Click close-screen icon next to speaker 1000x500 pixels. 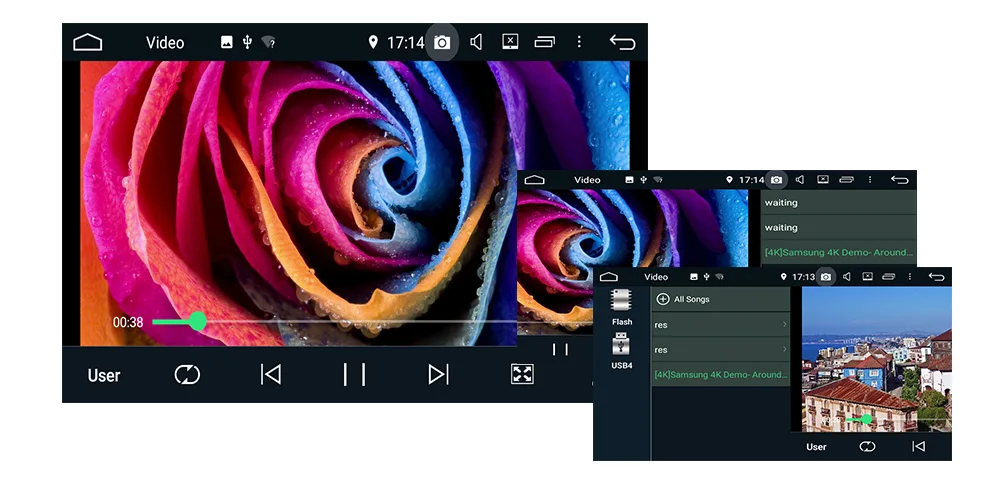(x=510, y=41)
